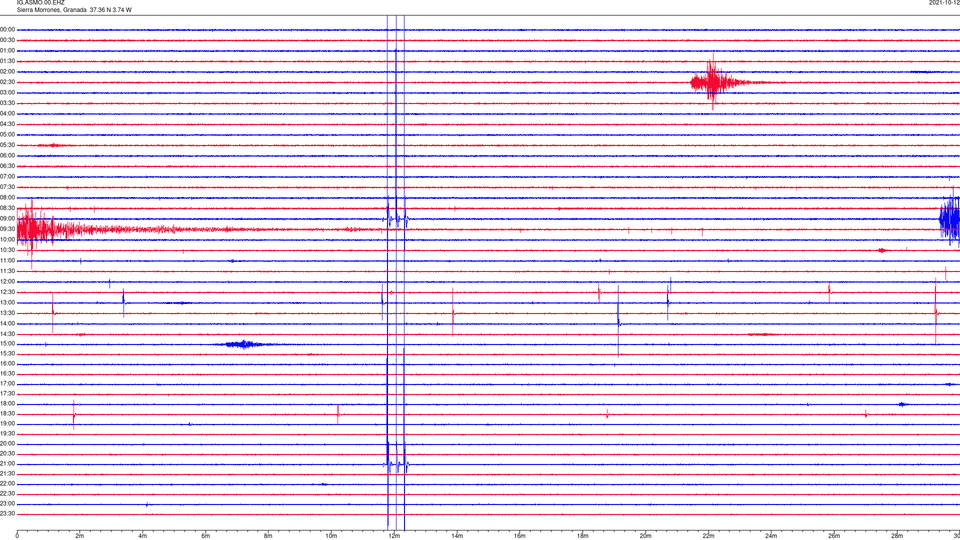Select the 01:00 row label
The width and height of the screenshot is (960, 540).
point(7,50)
